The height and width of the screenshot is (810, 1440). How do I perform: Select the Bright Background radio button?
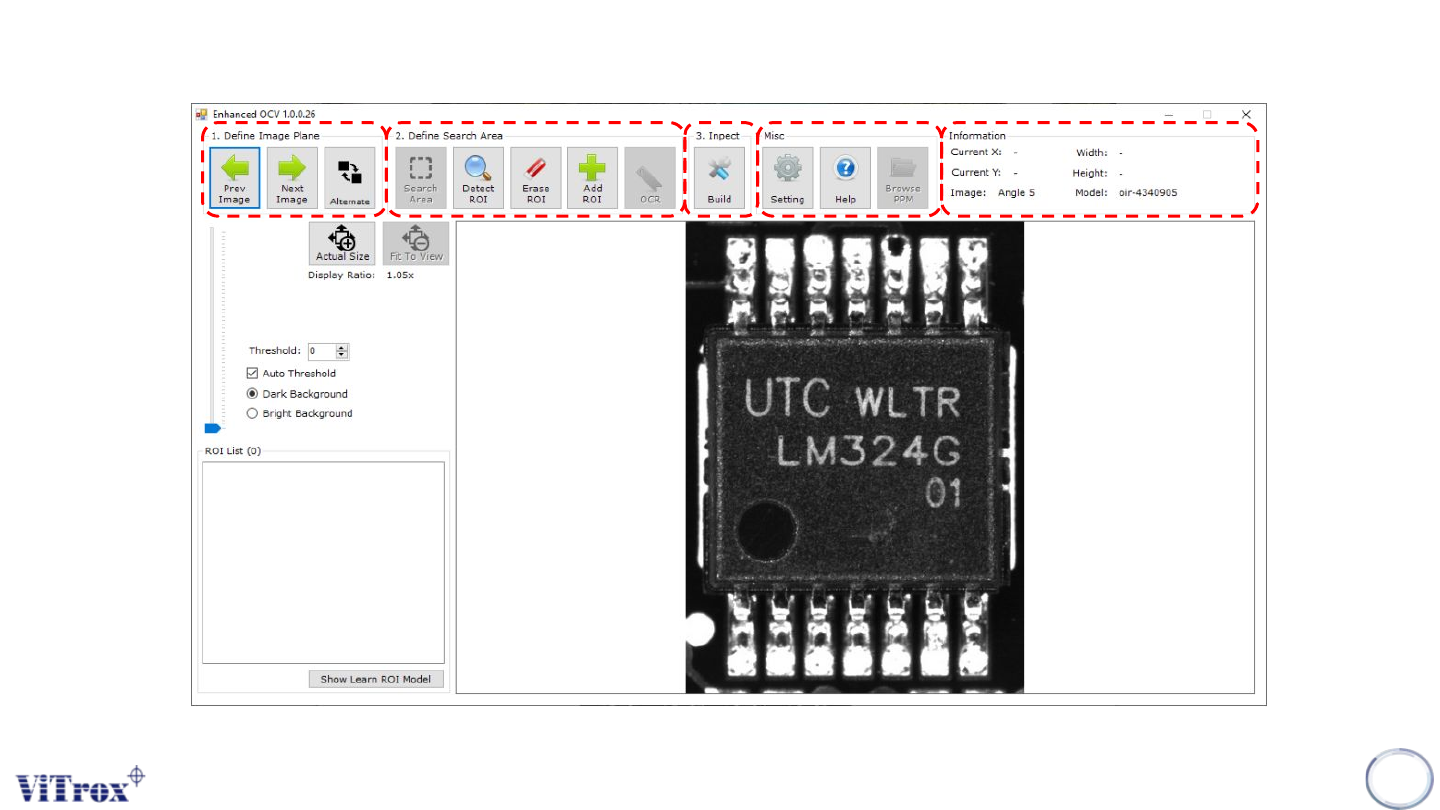tap(252, 413)
